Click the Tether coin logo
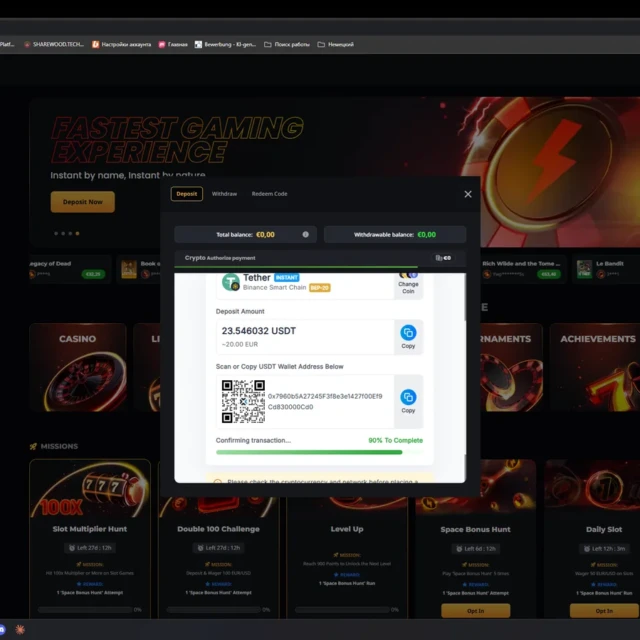The height and width of the screenshot is (640, 640). (231, 282)
